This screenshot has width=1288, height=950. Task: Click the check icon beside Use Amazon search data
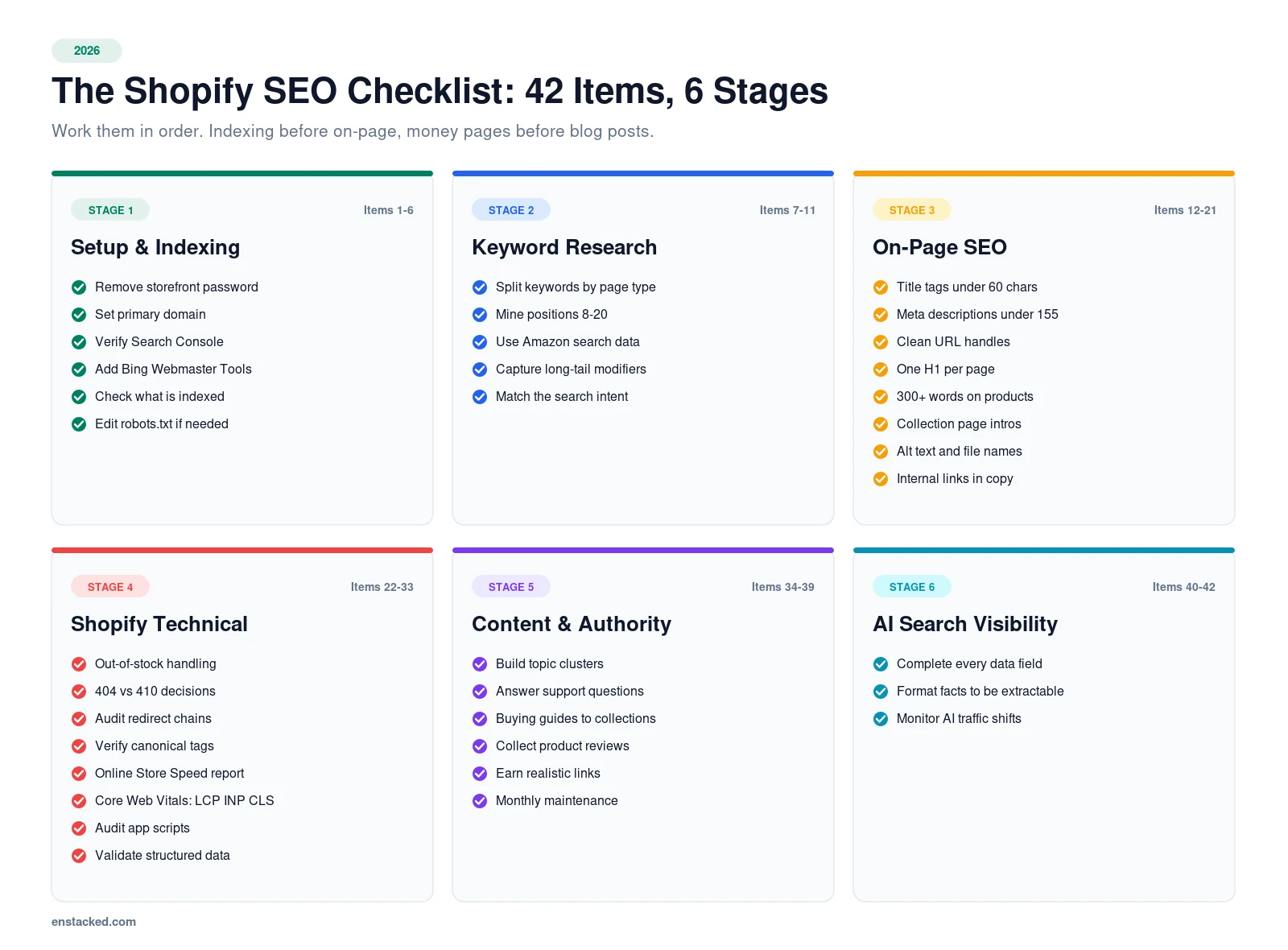480,342
